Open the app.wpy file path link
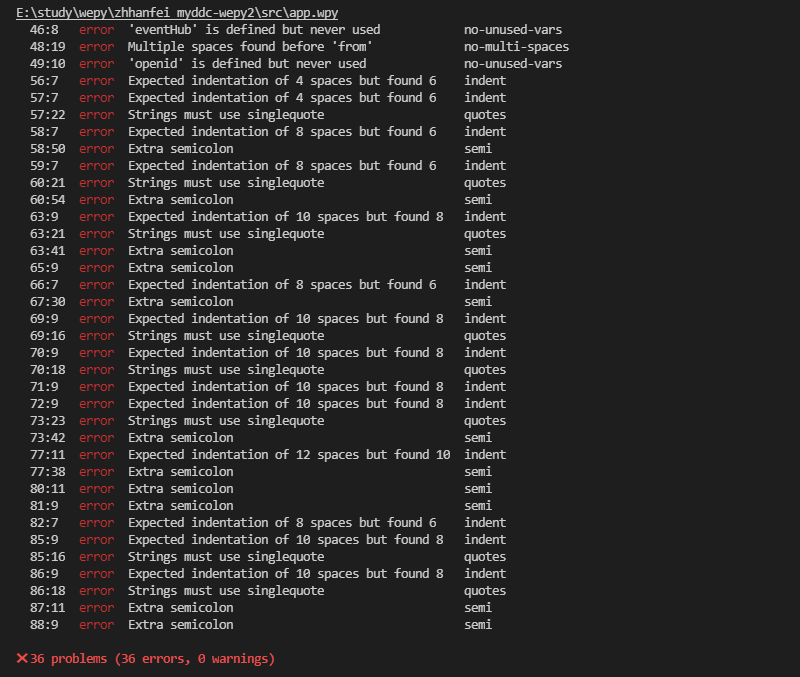Image resolution: width=800 pixels, height=677 pixels. (177, 13)
